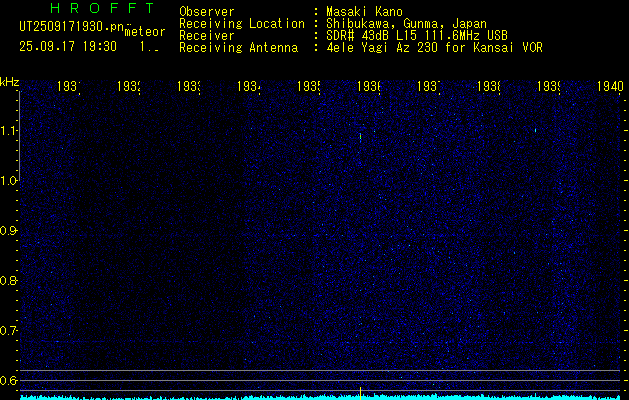The height and width of the screenshot is (400, 629).
Task: Click the 1938 time axis marker
Action: point(489,87)
